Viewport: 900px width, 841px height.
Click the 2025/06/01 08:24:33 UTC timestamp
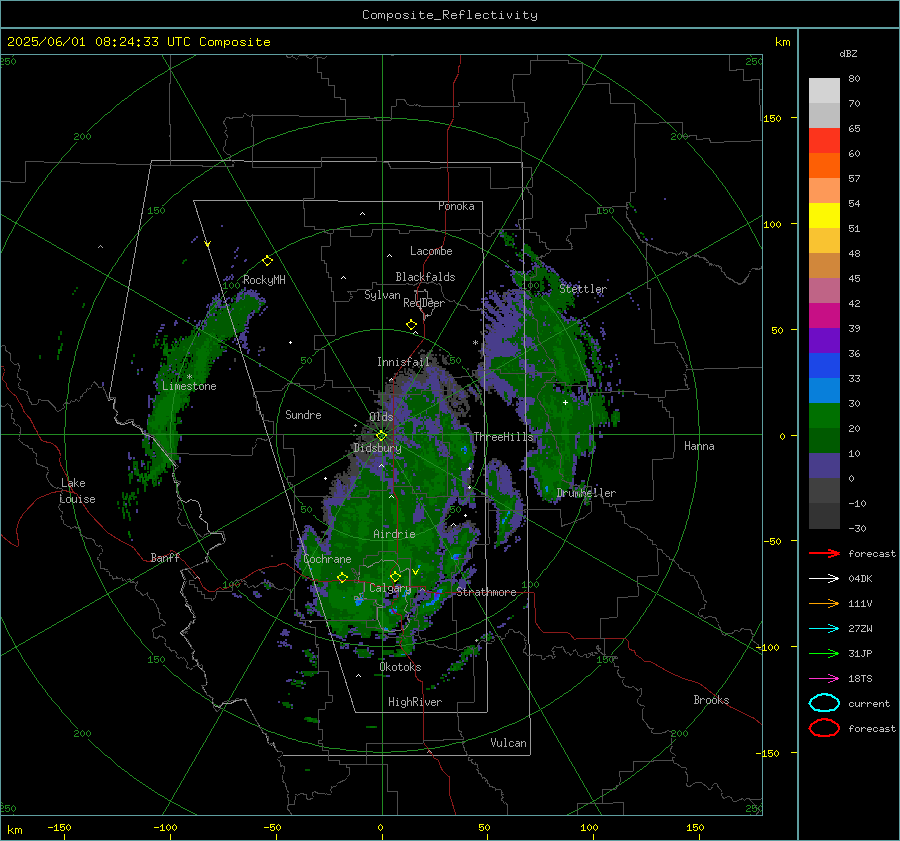point(91,42)
